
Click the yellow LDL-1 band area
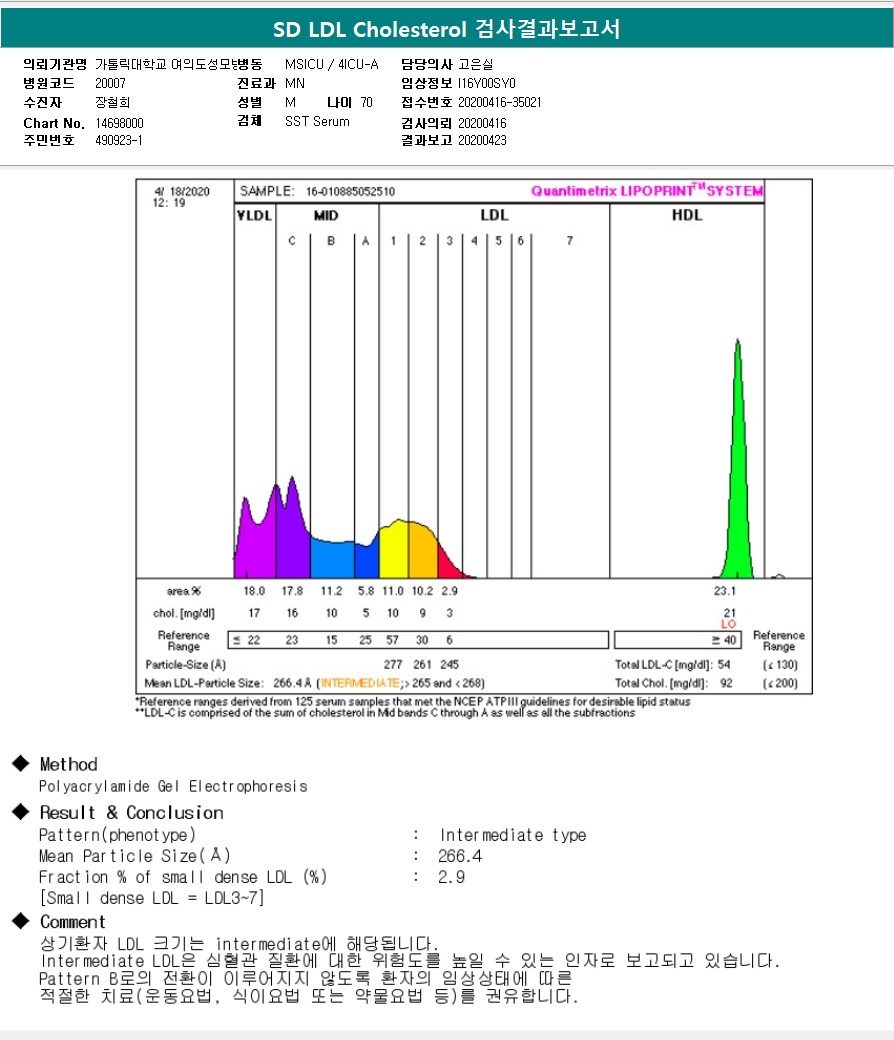tap(393, 551)
